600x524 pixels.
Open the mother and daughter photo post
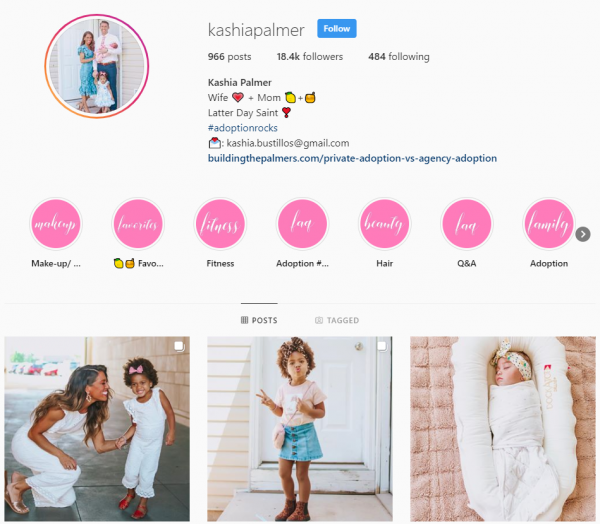click(x=97, y=429)
